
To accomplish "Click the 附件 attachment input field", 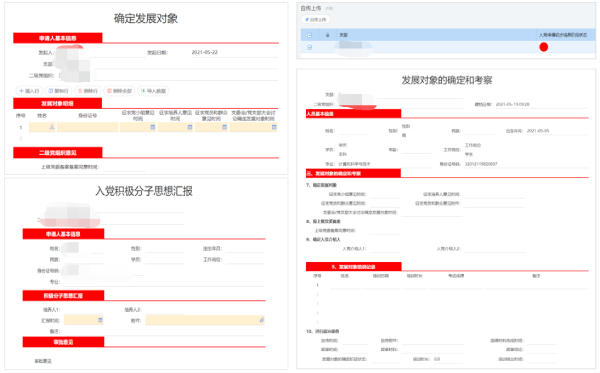I will tap(205, 320).
